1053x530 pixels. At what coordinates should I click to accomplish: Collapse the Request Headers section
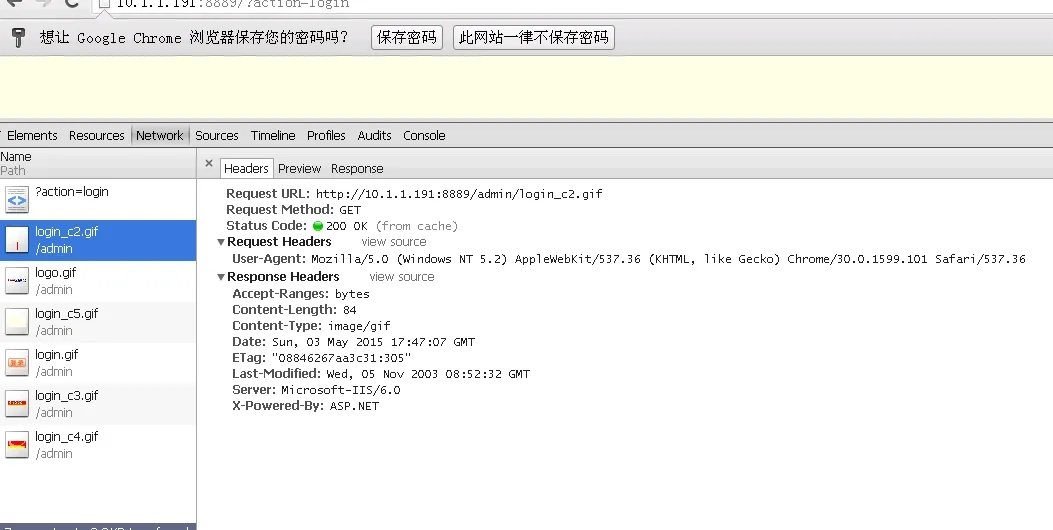point(221,242)
